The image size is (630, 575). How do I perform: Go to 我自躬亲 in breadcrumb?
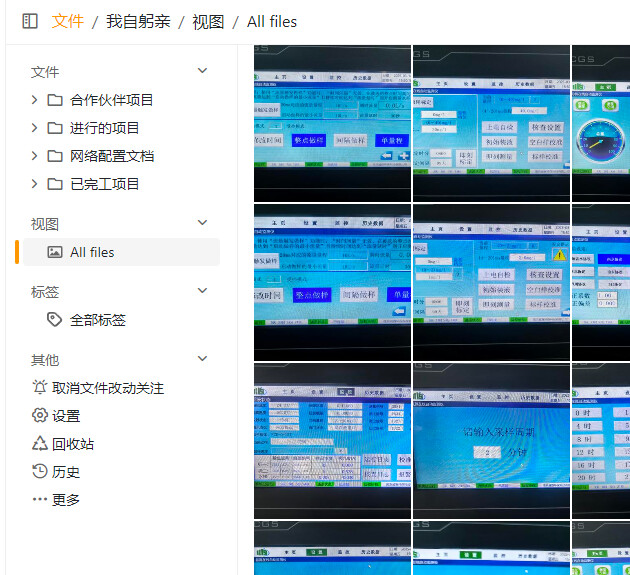tap(138, 21)
